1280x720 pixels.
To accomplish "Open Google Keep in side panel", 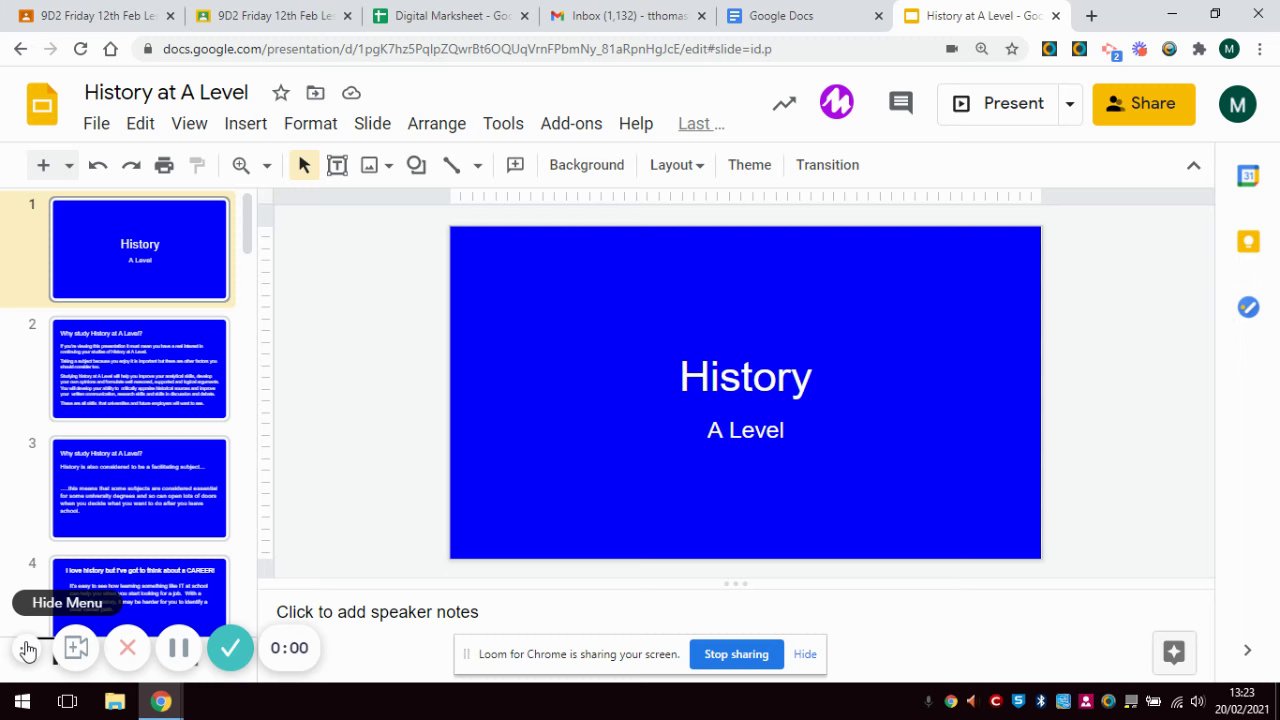I will pyautogui.click(x=1248, y=241).
